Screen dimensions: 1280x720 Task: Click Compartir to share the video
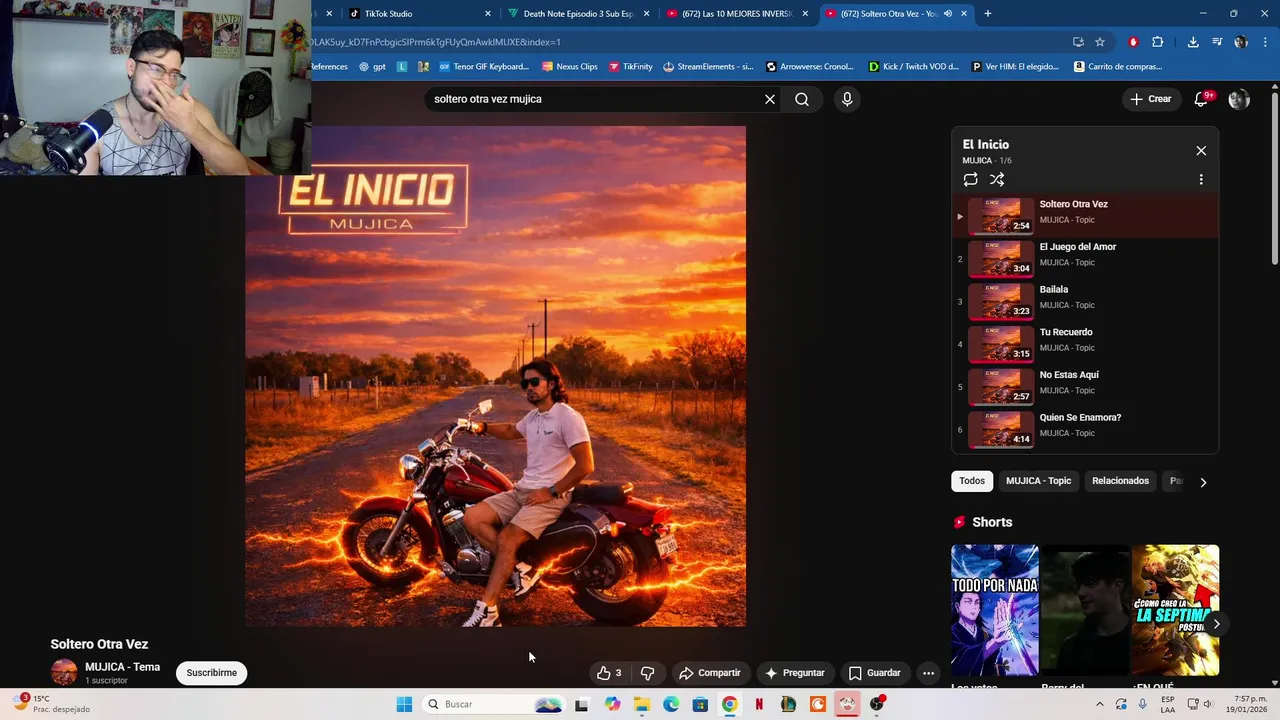(x=710, y=673)
